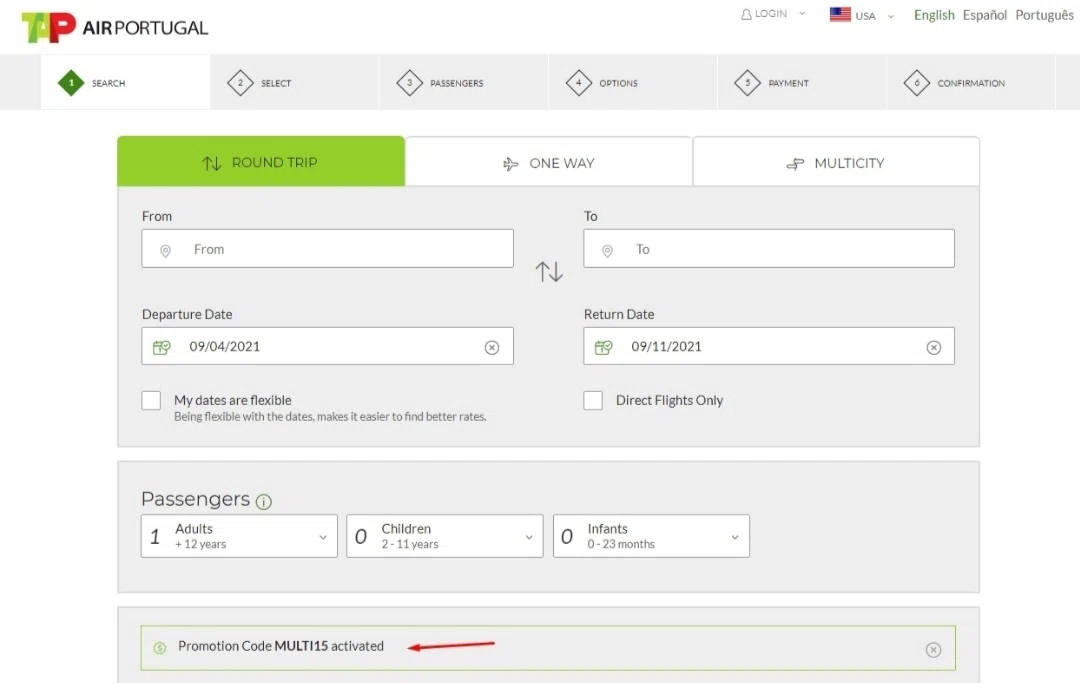Remove the MULTI15 promotion code

point(933,650)
